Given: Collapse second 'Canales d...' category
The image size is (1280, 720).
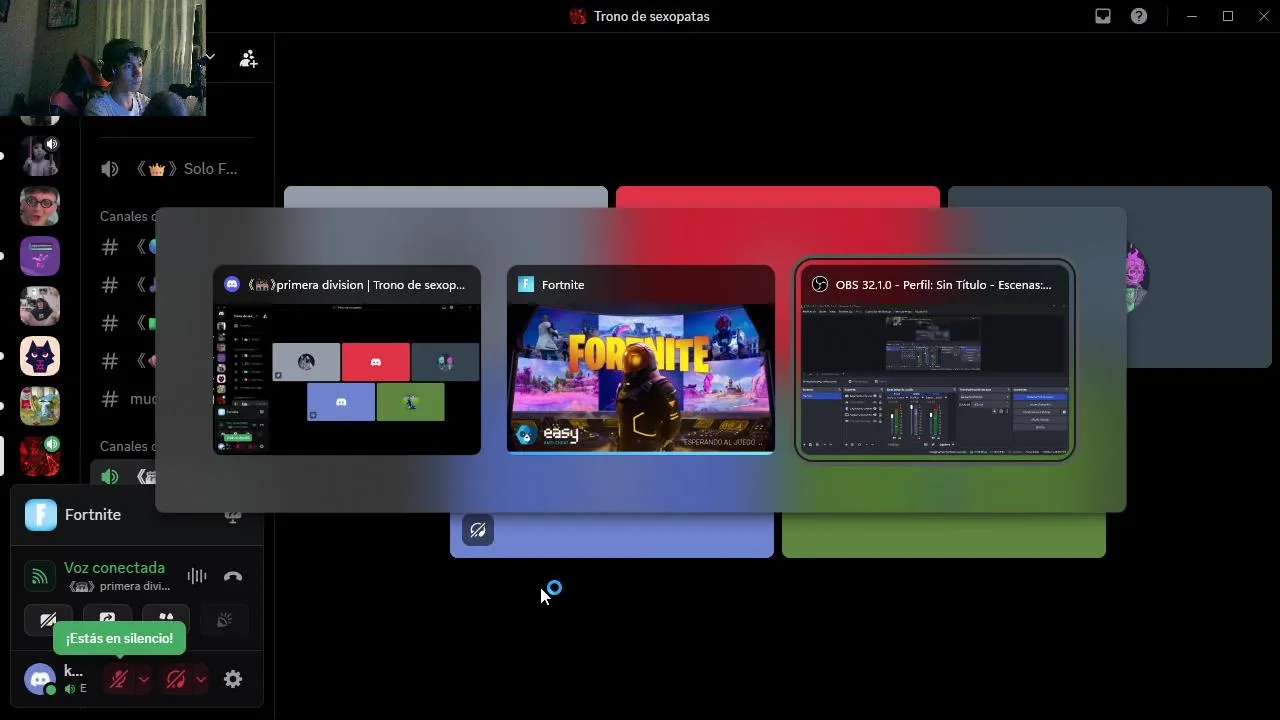Looking at the screenshot, I should (127, 446).
